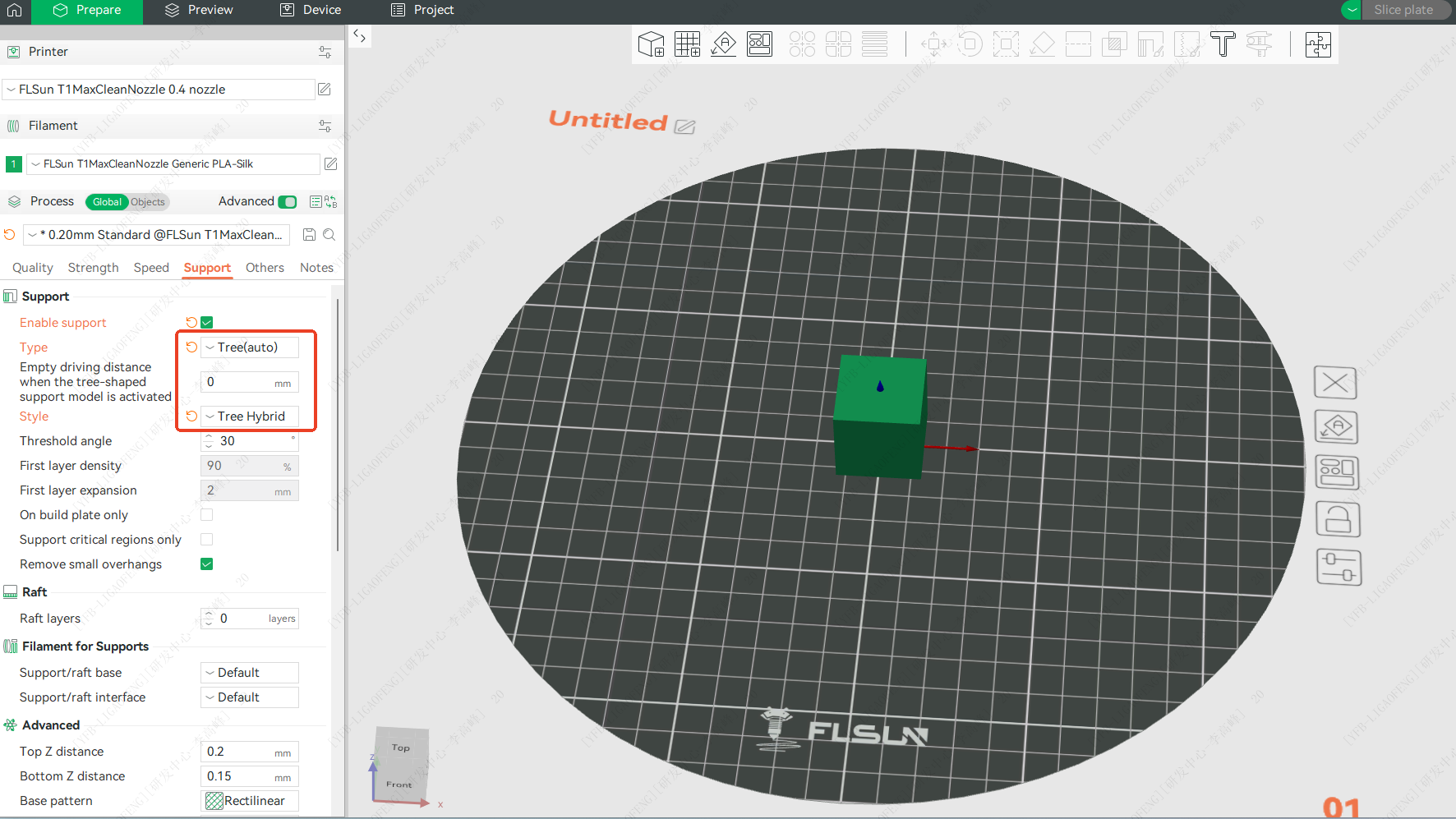The height and width of the screenshot is (819, 1456).
Task: Open the Notes settings tab
Action: tap(316, 268)
